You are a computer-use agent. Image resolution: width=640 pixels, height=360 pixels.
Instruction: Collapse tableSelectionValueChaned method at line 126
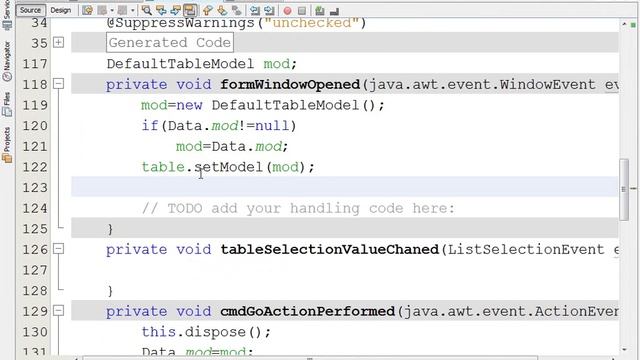[59, 249]
